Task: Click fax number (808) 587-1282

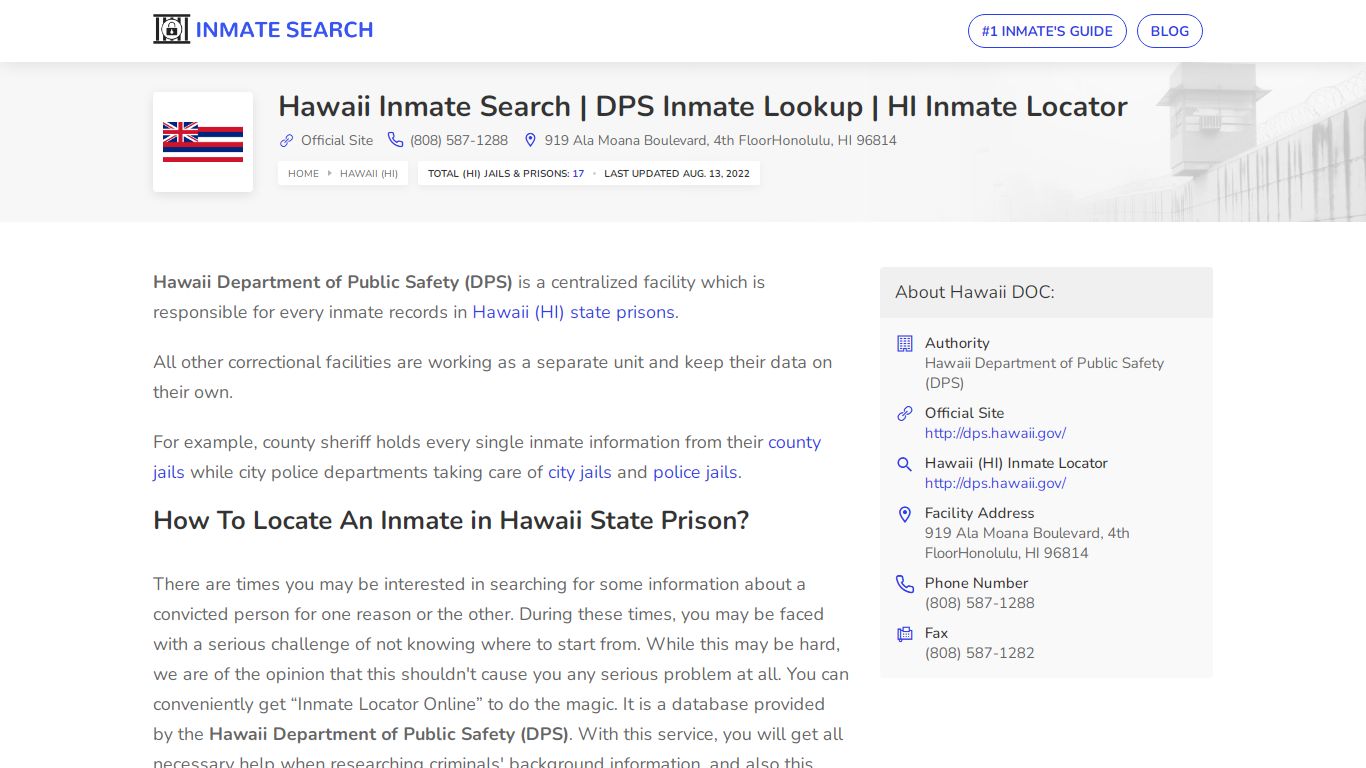Action: (x=980, y=653)
